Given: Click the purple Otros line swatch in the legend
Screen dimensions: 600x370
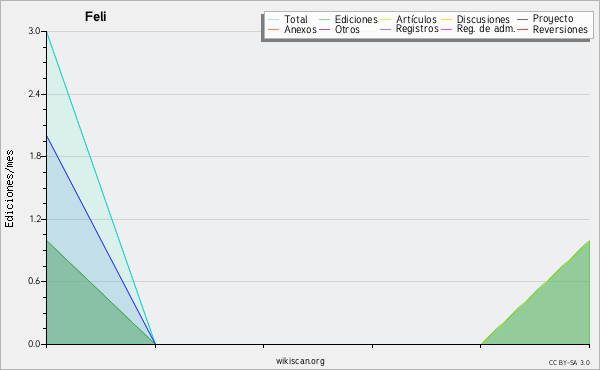Looking at the screenshot, I should pos(324,29).
